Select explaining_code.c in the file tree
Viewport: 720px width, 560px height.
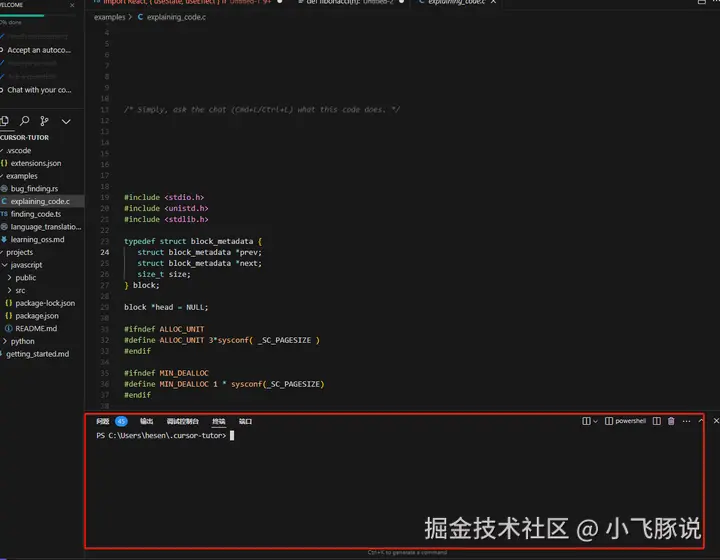[x=40, y=201]
